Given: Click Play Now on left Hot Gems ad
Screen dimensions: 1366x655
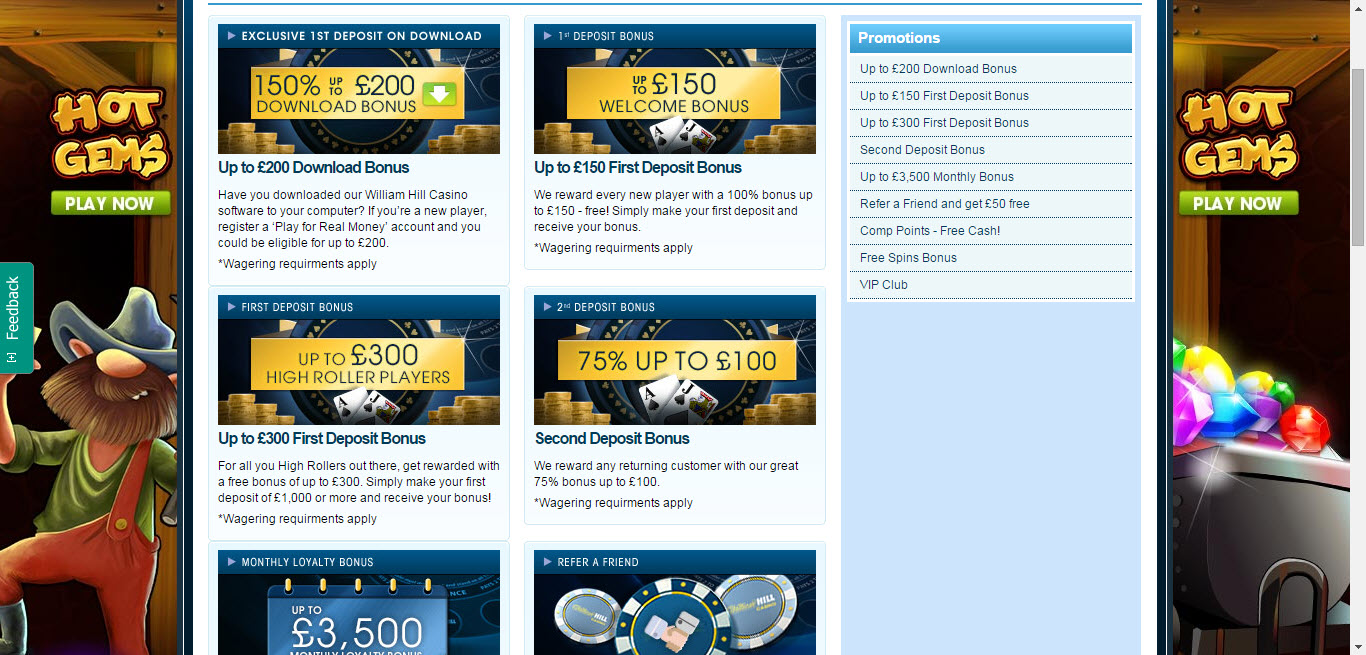Looking at the screenshot, I should click(111, 203).
